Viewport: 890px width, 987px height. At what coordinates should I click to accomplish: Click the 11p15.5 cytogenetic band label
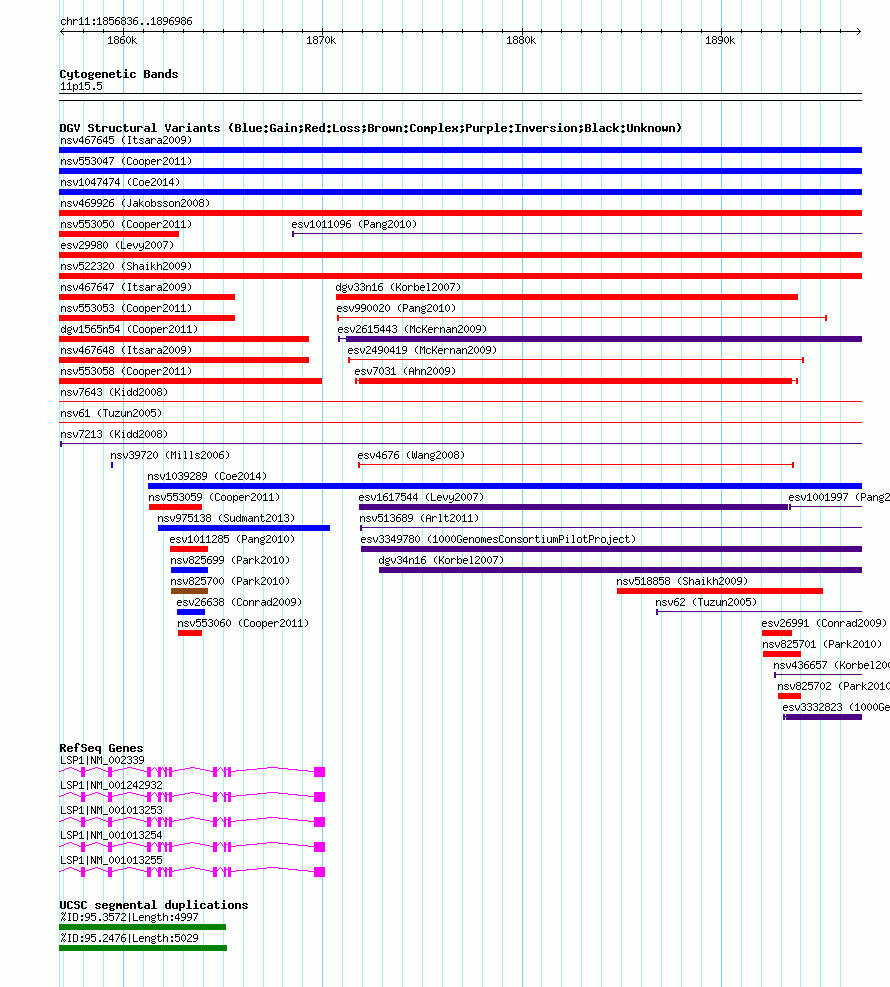pyautogui.click(x=81, y=86)
